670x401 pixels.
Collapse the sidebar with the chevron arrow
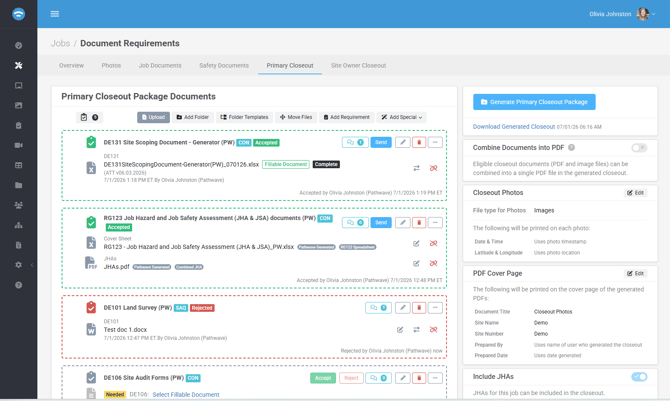point(32,265)
